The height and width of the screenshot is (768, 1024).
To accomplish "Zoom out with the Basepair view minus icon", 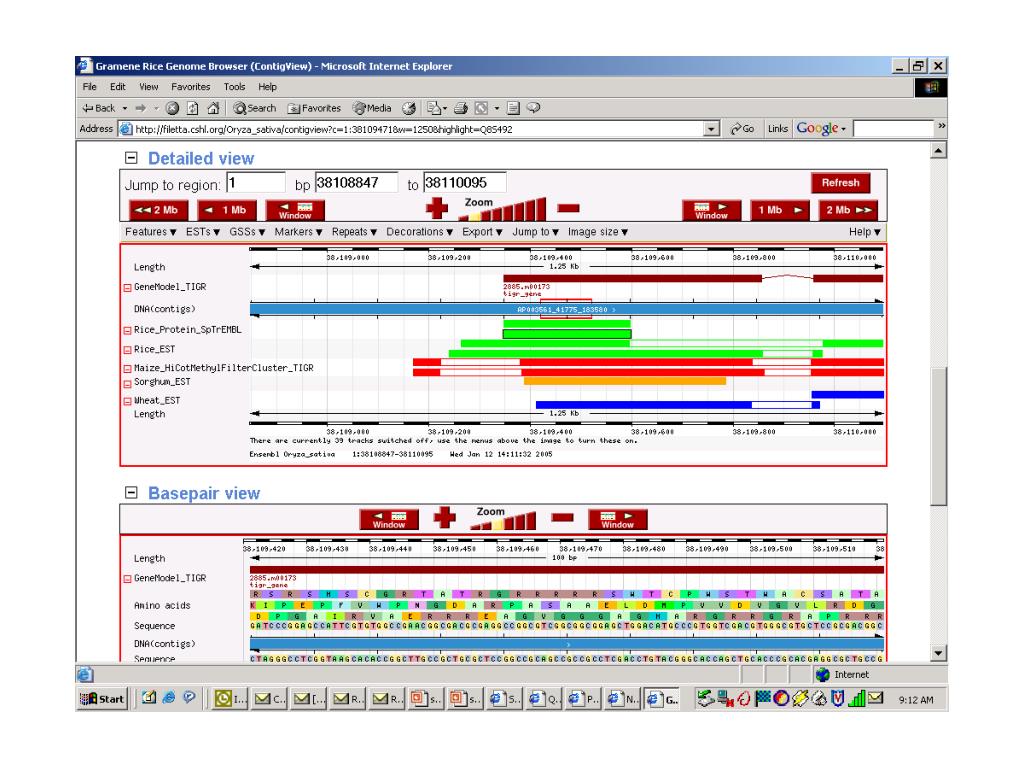I will click(x=562, y=517).
